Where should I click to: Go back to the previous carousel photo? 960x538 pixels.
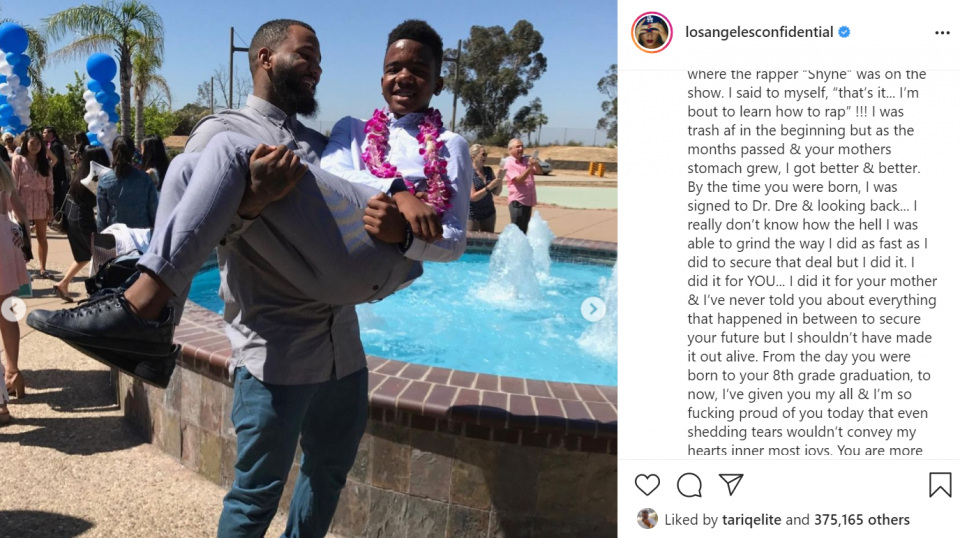[x=13, y=309]
